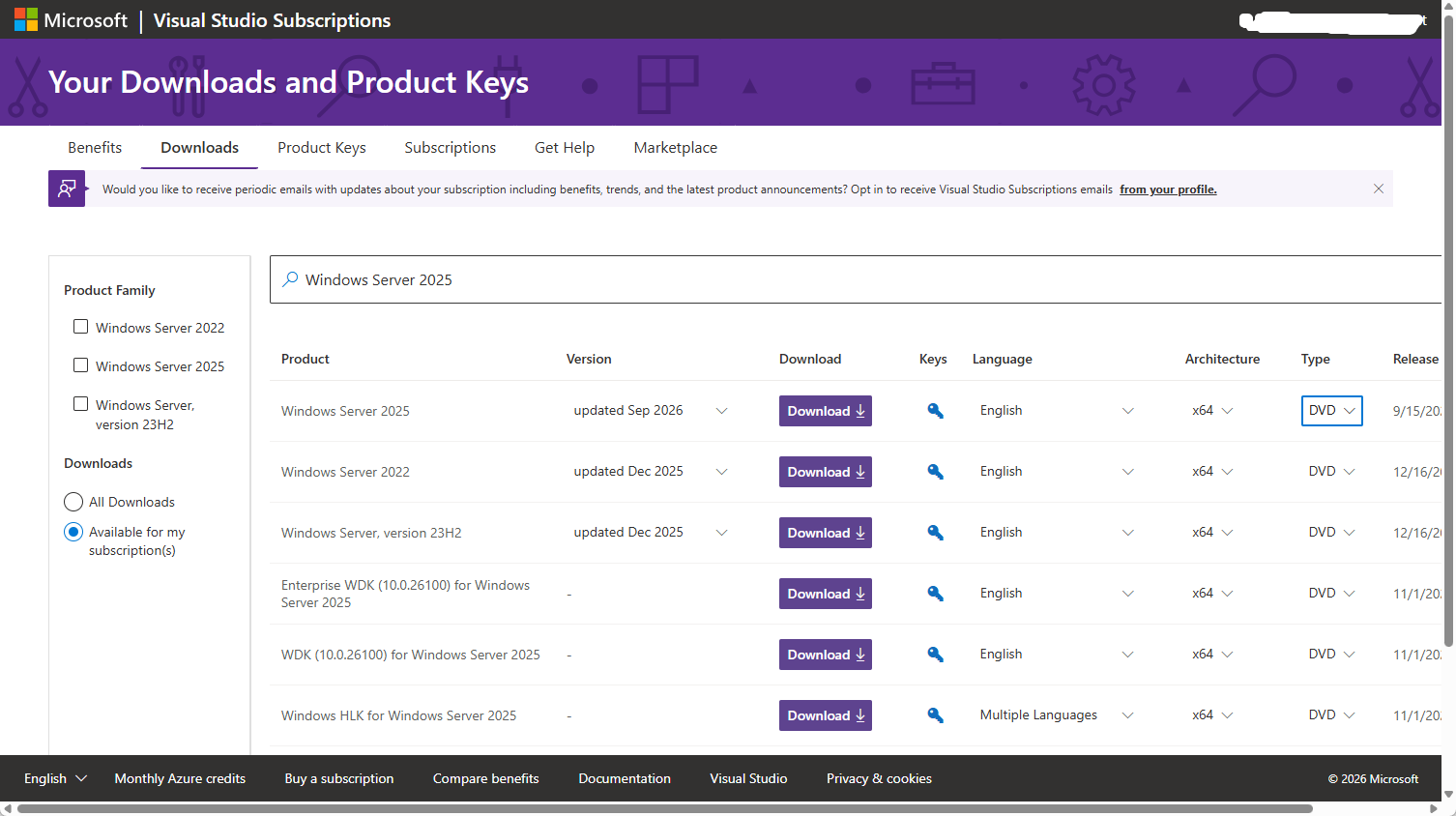The image size is (1456, 816).
Task: Click the key icon for Windows Server 2025
Action: (935, 411)
